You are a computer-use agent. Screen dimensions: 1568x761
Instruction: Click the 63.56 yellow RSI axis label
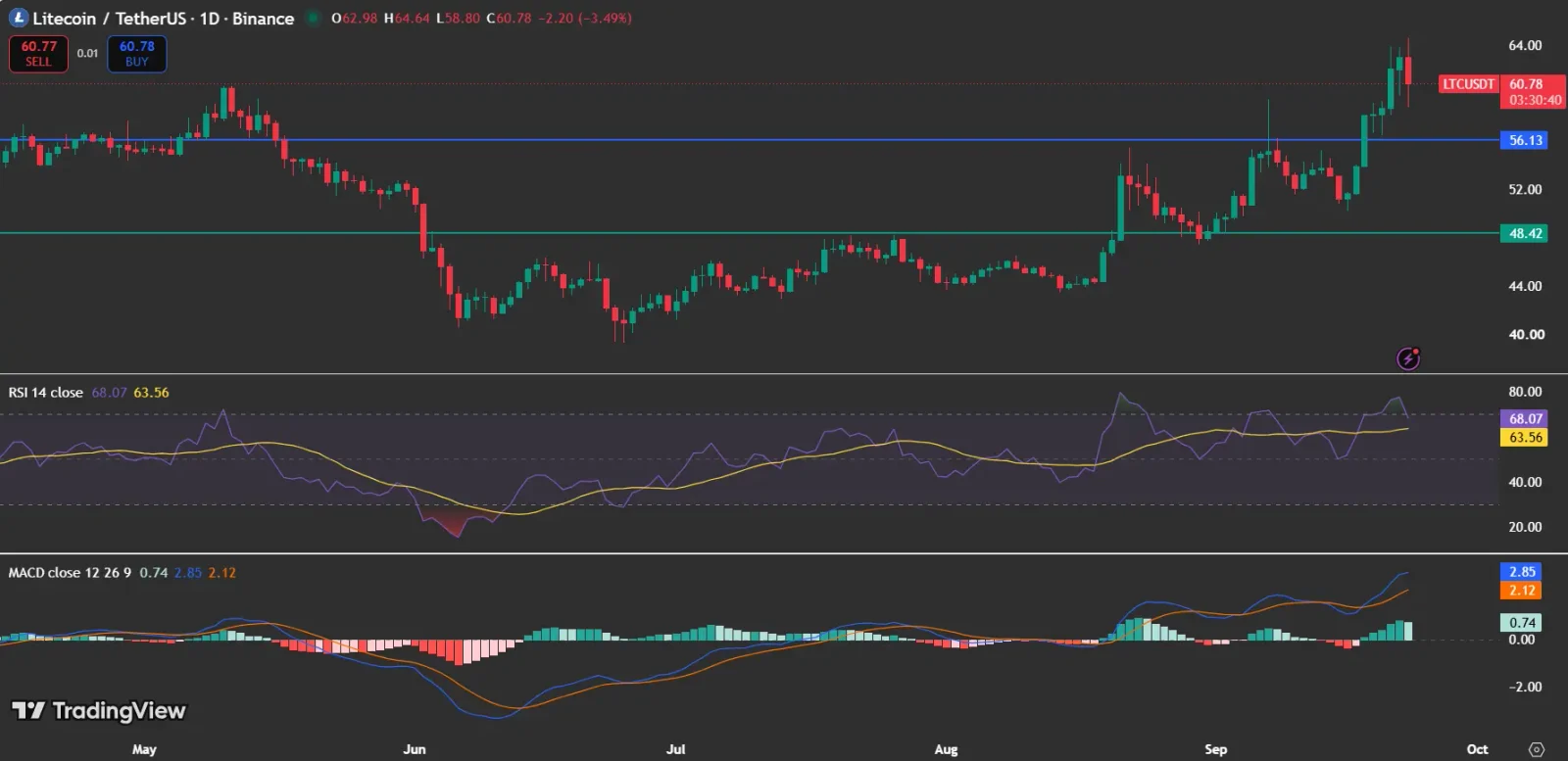coord(1525,437)
